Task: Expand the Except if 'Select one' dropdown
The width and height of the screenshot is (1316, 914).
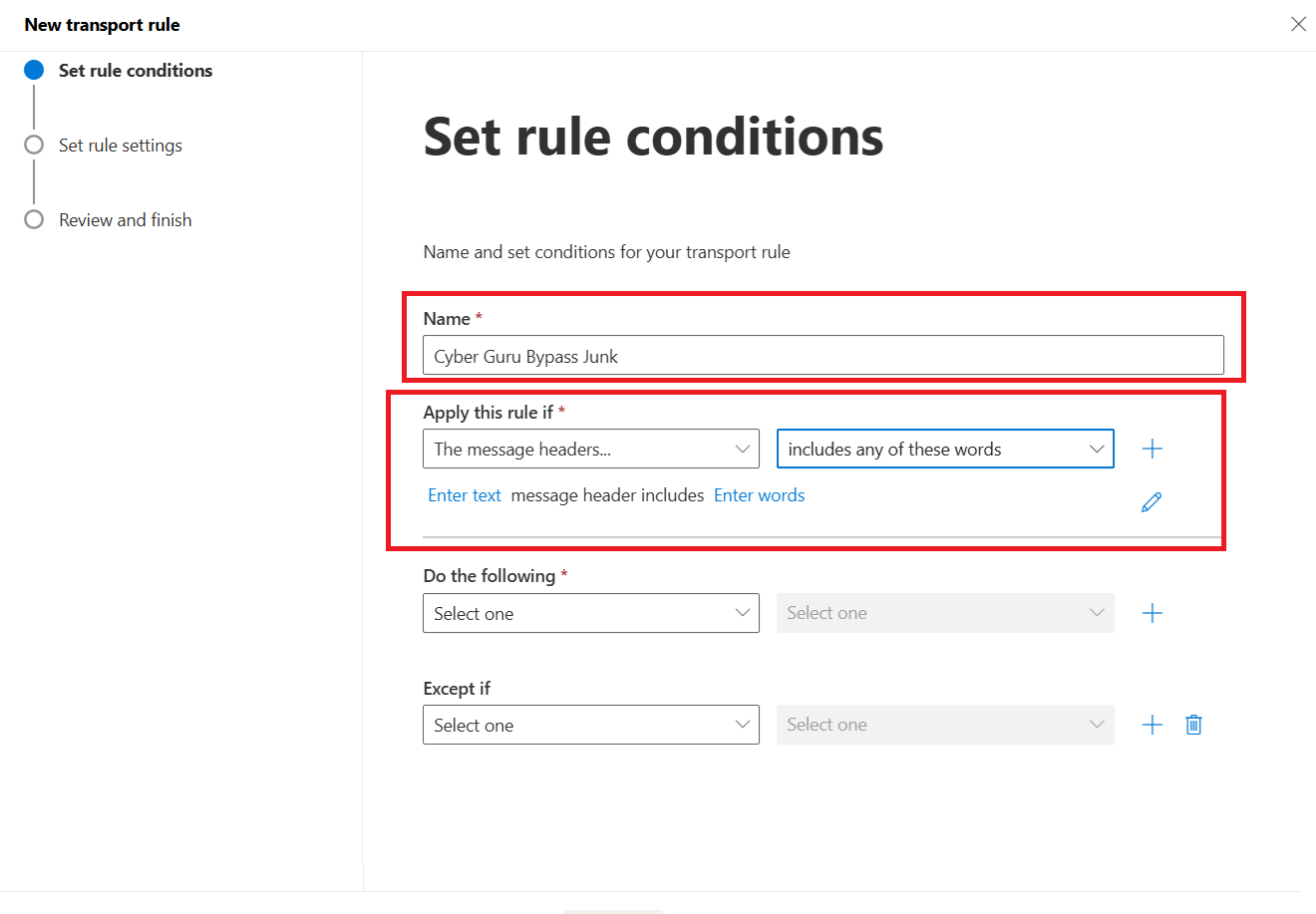Action: [591, 725]
